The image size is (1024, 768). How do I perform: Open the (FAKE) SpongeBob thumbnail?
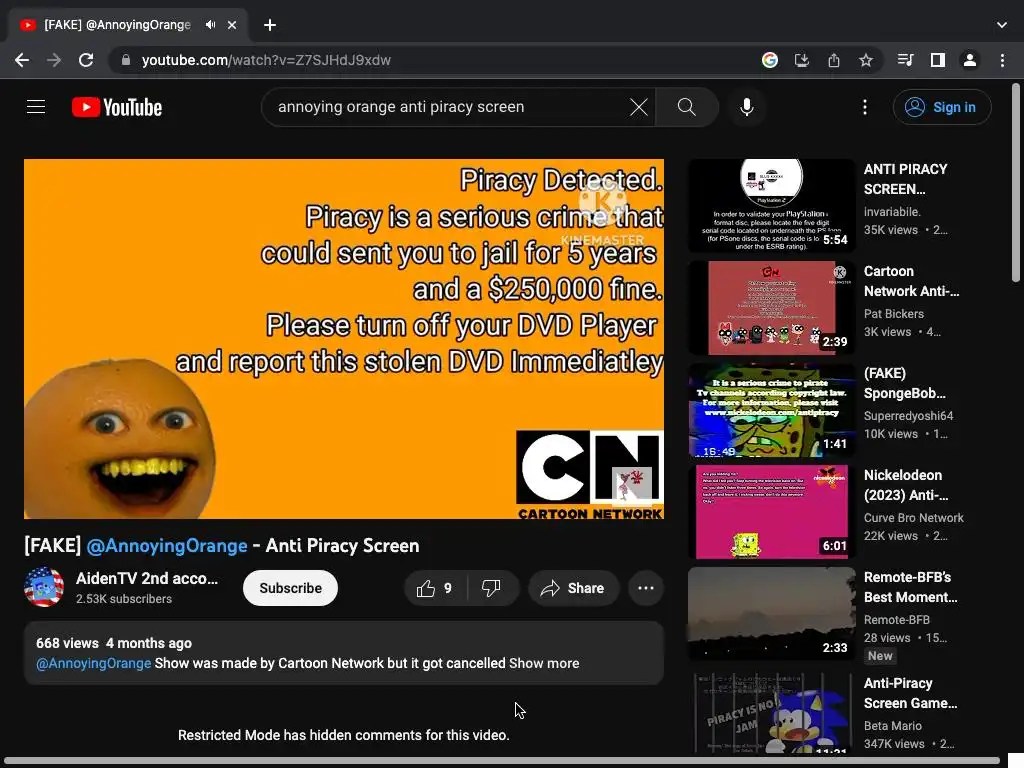[771, 409]
